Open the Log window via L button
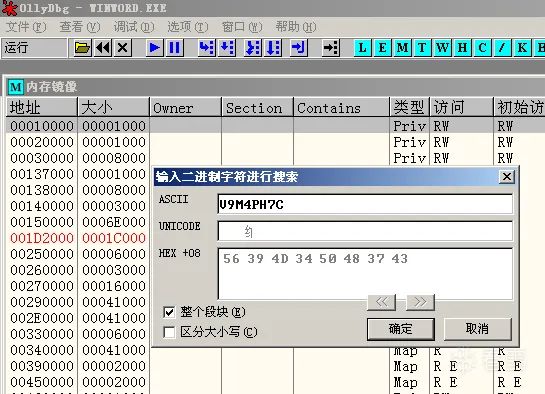 [x=362, y=48]
